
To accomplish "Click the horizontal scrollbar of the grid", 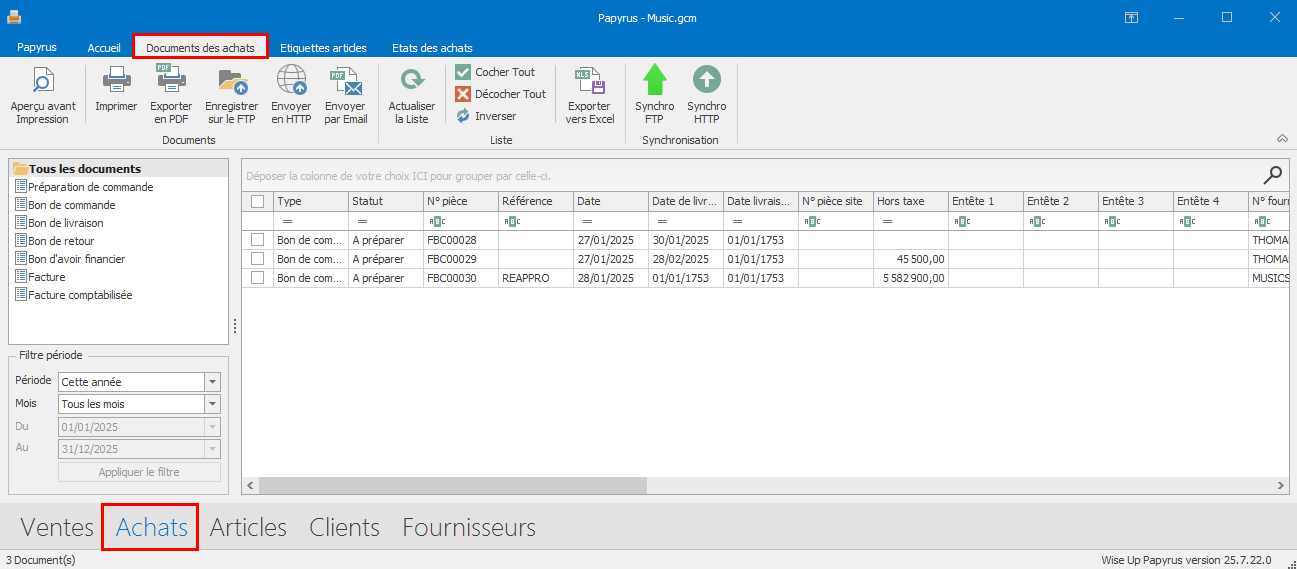I will coord(453,486).
